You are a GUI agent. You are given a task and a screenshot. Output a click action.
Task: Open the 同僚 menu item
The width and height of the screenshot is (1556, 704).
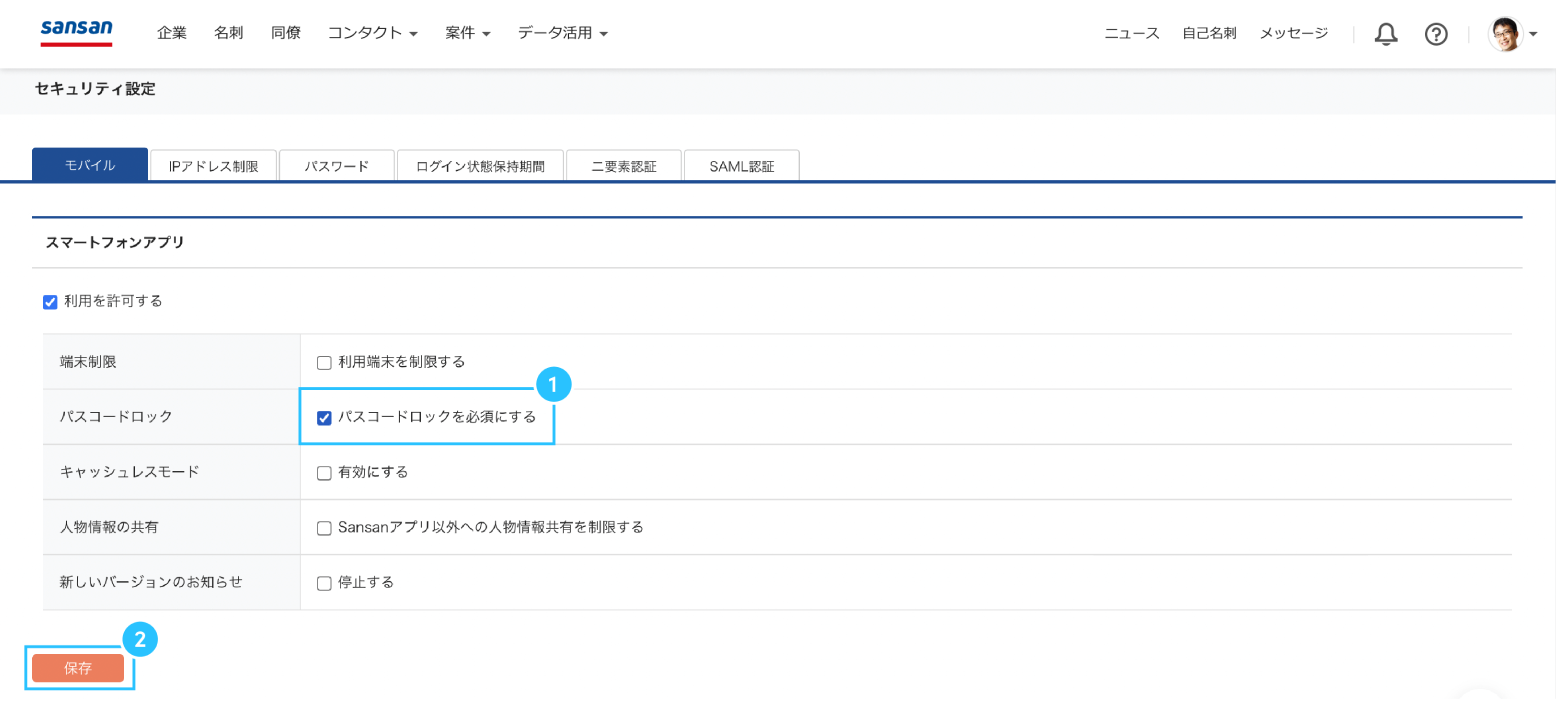click(x=286, y=33)
